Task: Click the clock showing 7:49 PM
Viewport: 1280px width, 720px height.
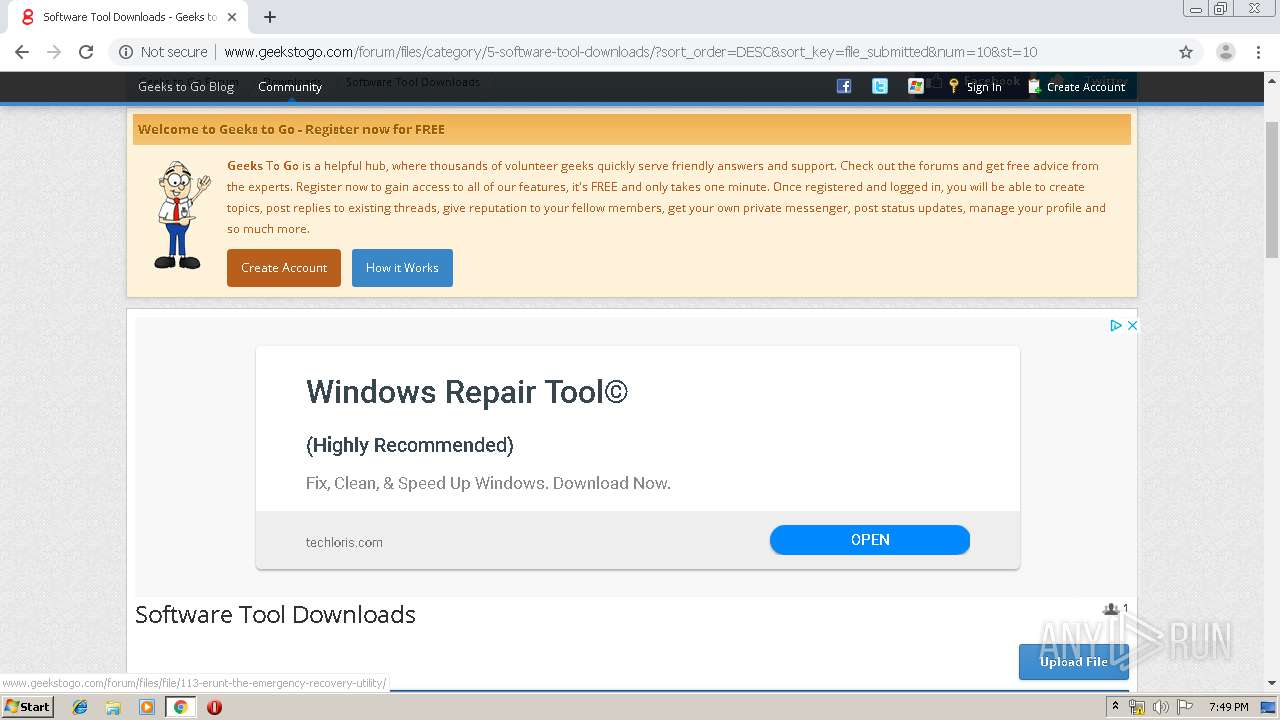Action: (1228, 707)
